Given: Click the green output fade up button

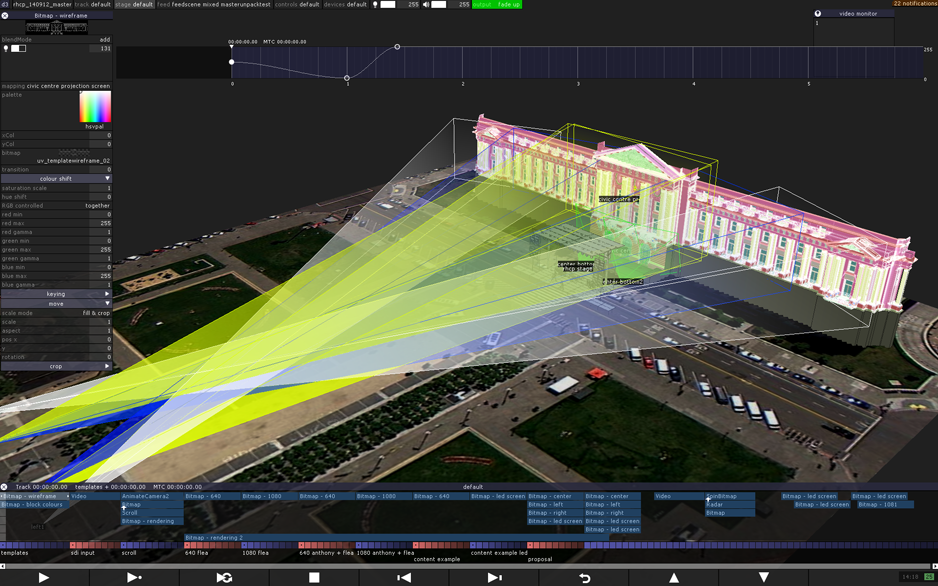Looking at the screenshot, I should (497, 4).
